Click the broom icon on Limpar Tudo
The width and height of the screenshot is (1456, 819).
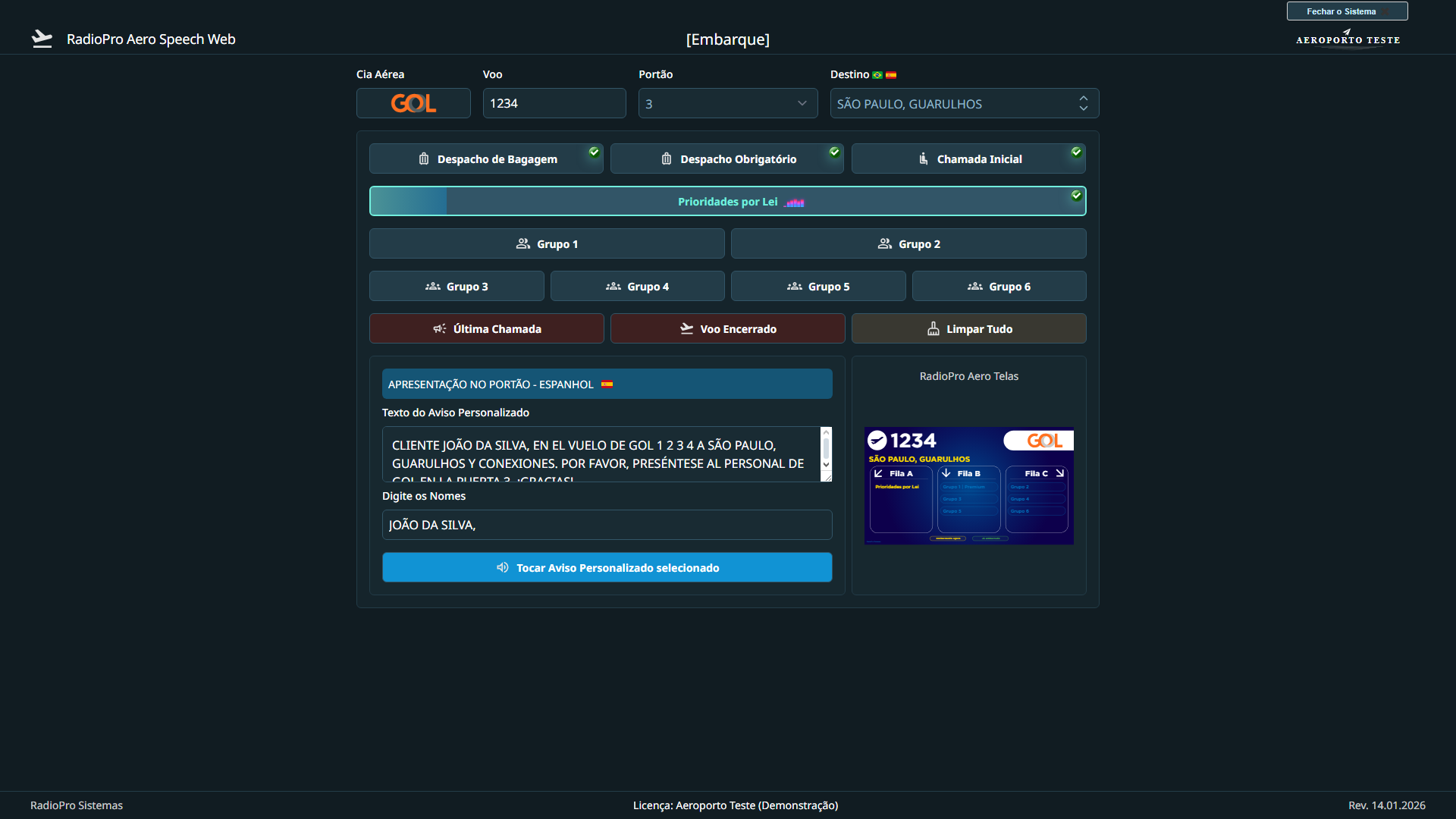(x=933, y=329)
